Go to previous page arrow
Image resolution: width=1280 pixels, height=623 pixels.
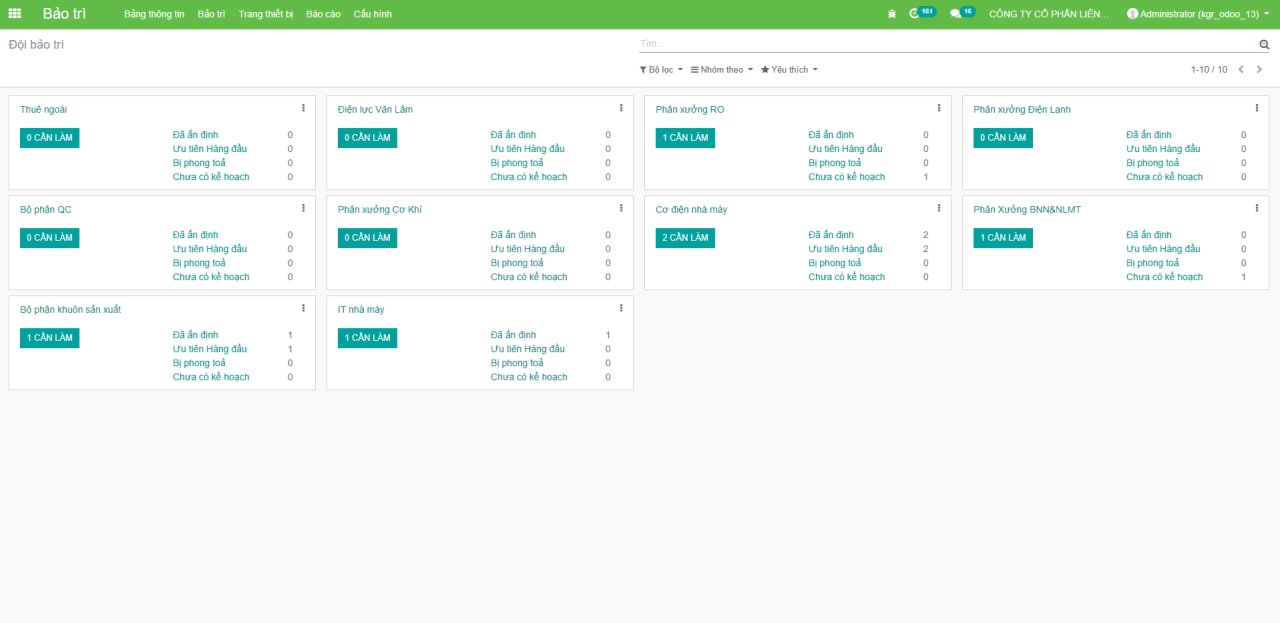pyautogui.click(x=1241, y=70)
